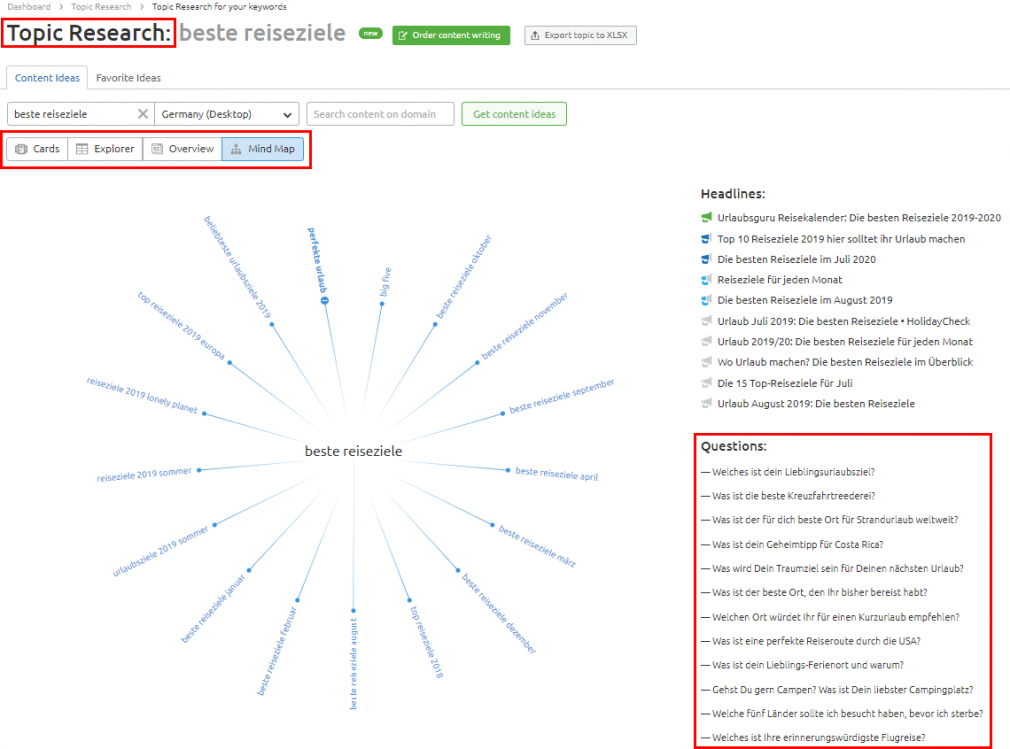Click question Was ist die beste Kreuzfahrtreederei?
1010x749 pixels.
point(794,496)
